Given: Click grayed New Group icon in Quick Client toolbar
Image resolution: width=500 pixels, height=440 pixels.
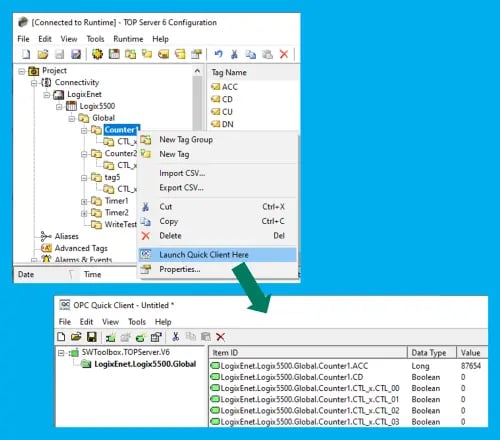Looking at the screenshot, I should (125, 337).
